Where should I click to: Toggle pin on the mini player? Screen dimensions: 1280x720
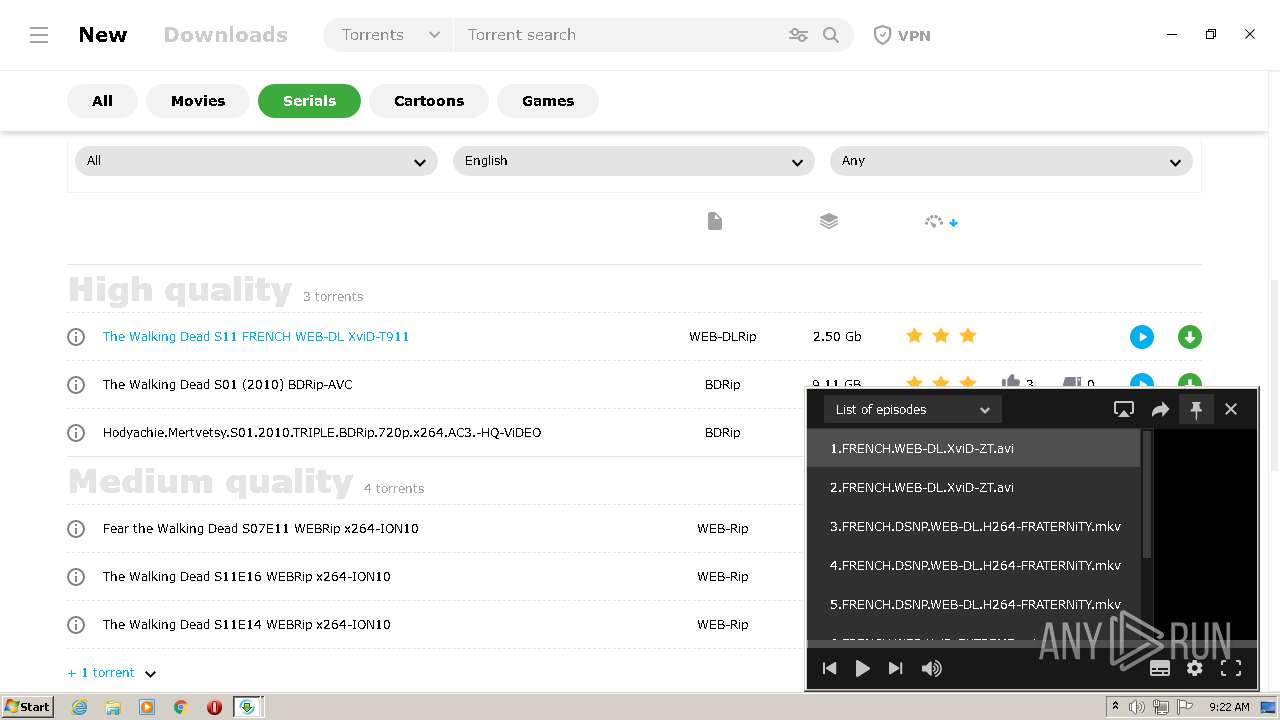point(1196,409)
